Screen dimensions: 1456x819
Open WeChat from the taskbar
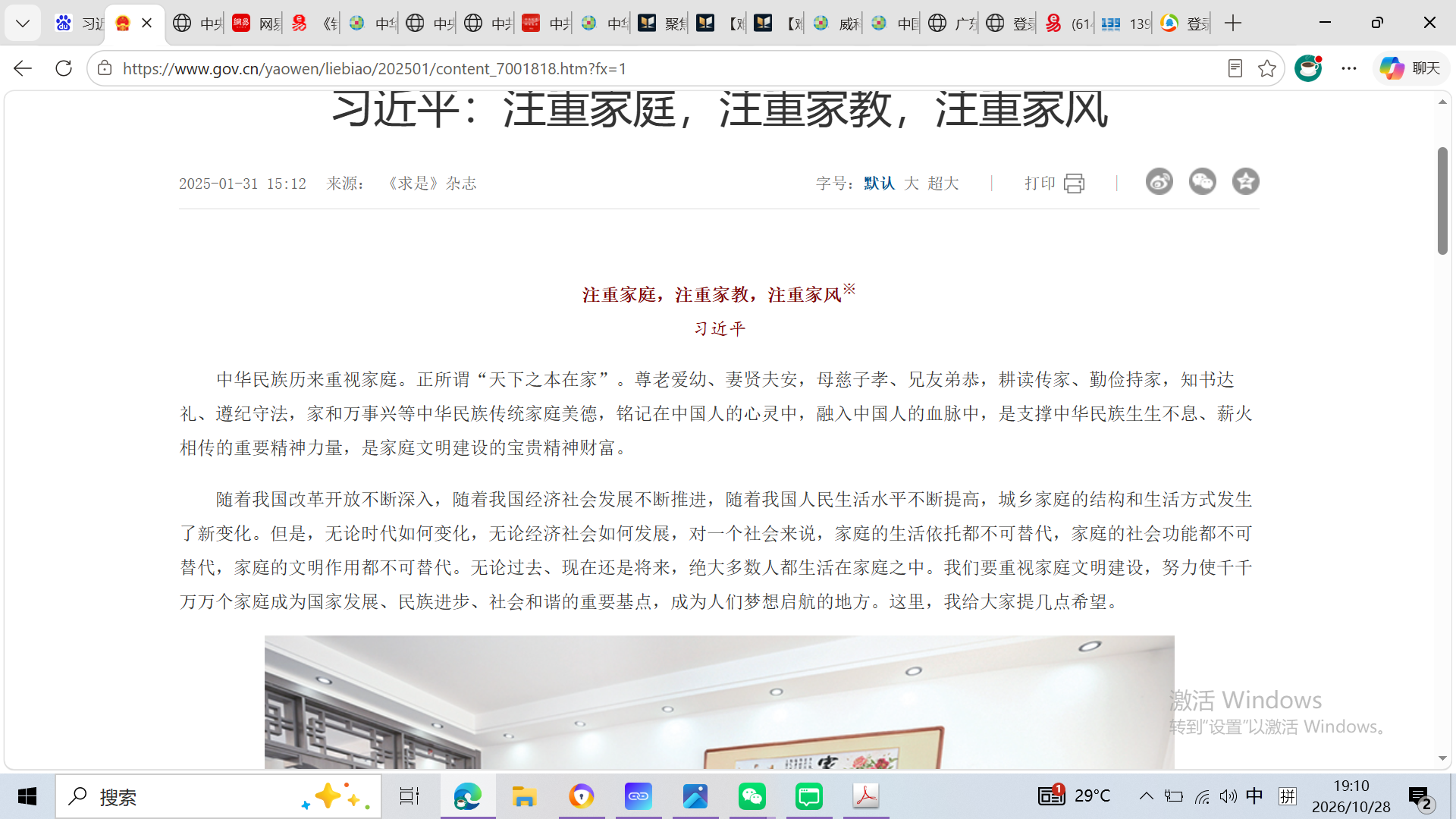752,796
